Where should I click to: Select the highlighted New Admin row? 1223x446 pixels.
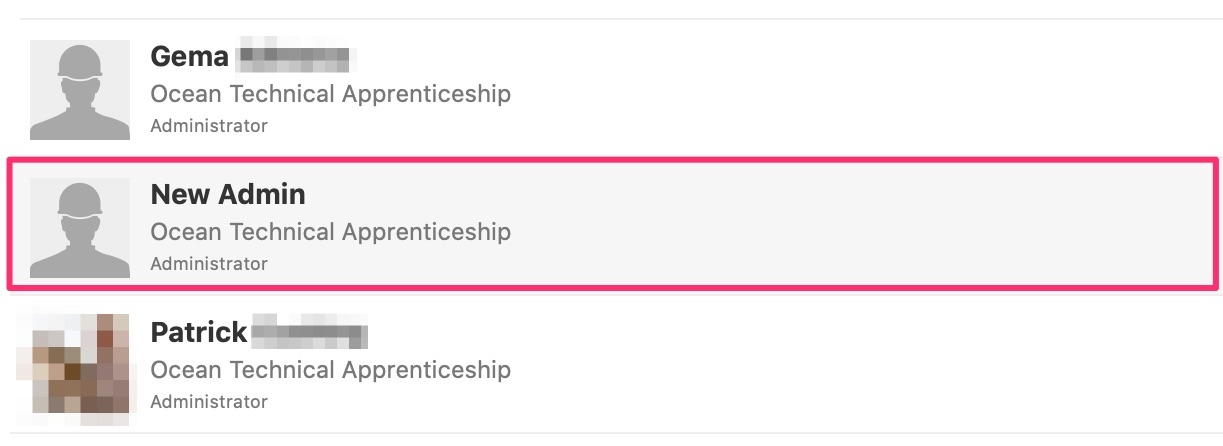(x=613, y=224)
